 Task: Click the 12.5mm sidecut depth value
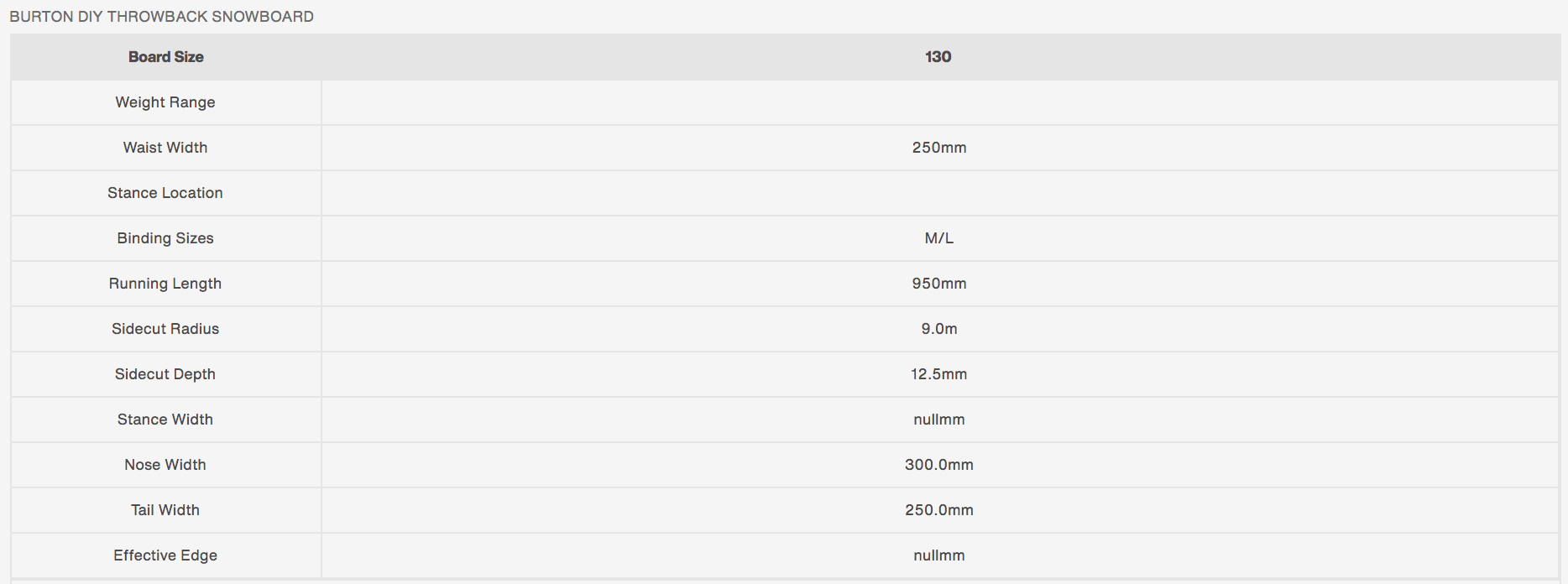(x=938, y=374)
